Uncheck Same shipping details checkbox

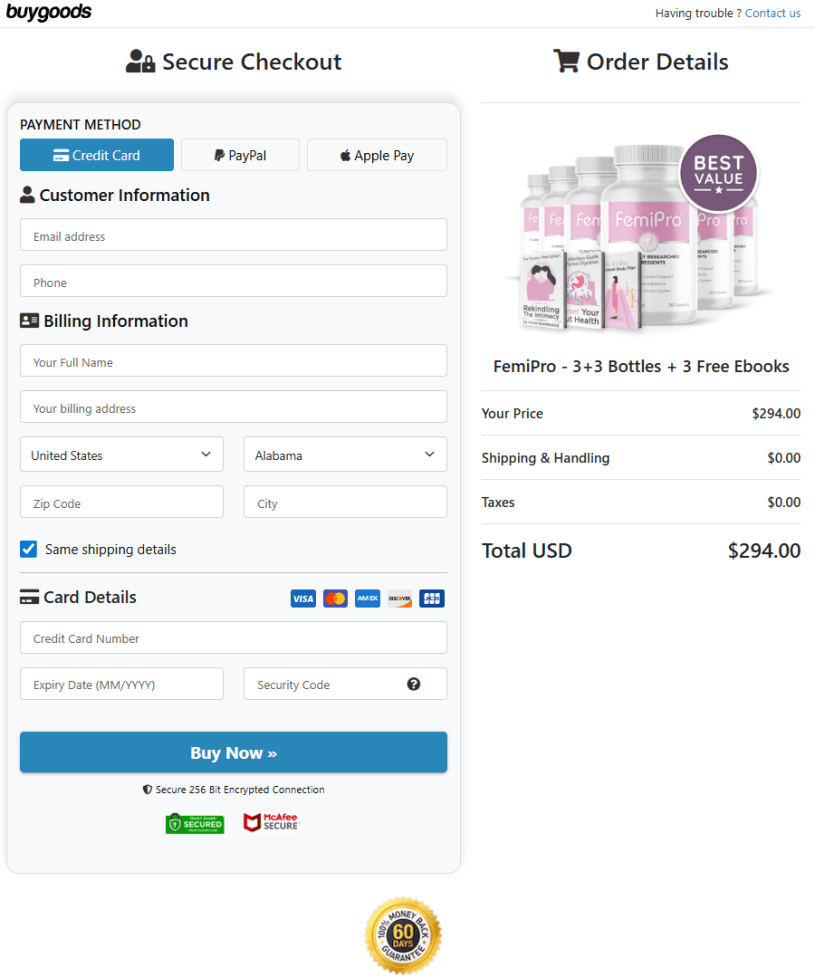coord(29,549)
